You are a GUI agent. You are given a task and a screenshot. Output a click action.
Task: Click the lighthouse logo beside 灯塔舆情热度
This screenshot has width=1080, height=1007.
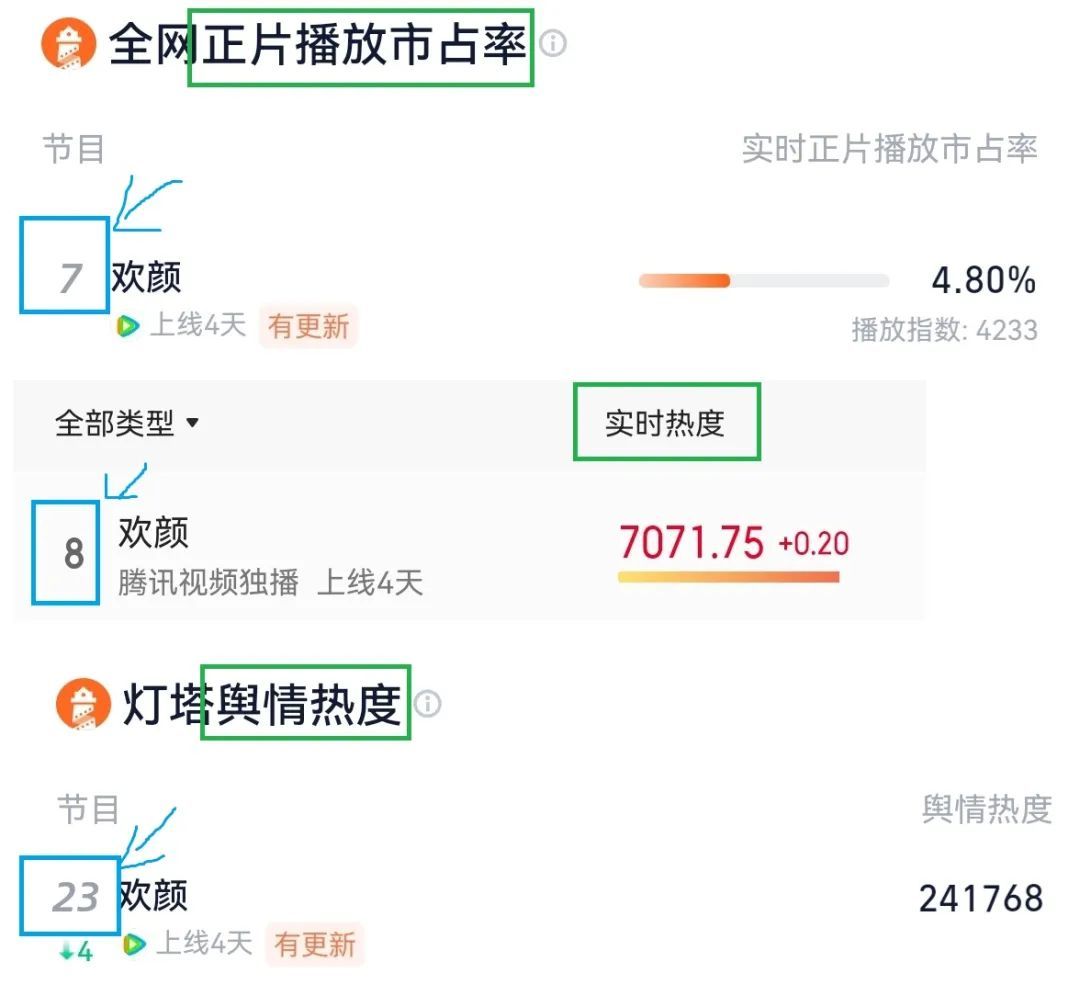83,703
